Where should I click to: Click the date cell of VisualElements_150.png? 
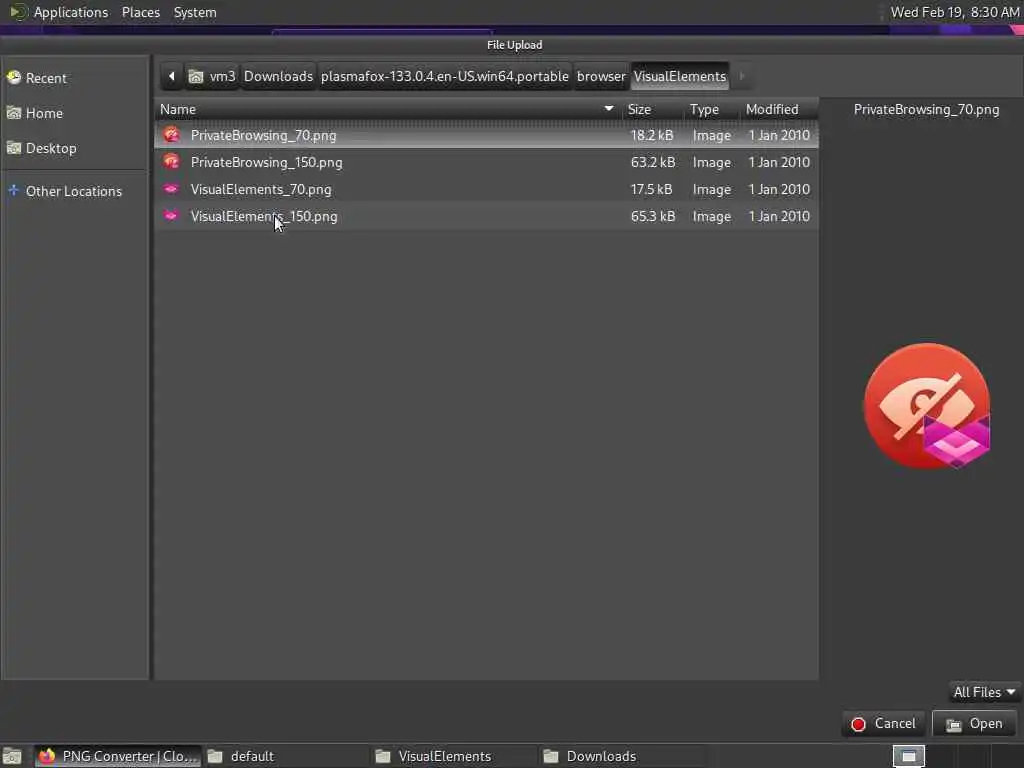pyautogui.click(x=779, y=216)
